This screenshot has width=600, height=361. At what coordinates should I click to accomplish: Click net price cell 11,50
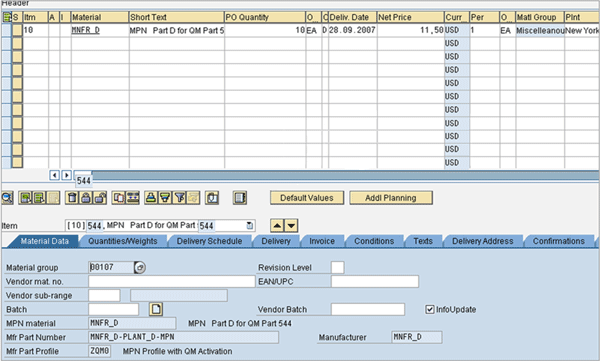(x=410, y=30)
